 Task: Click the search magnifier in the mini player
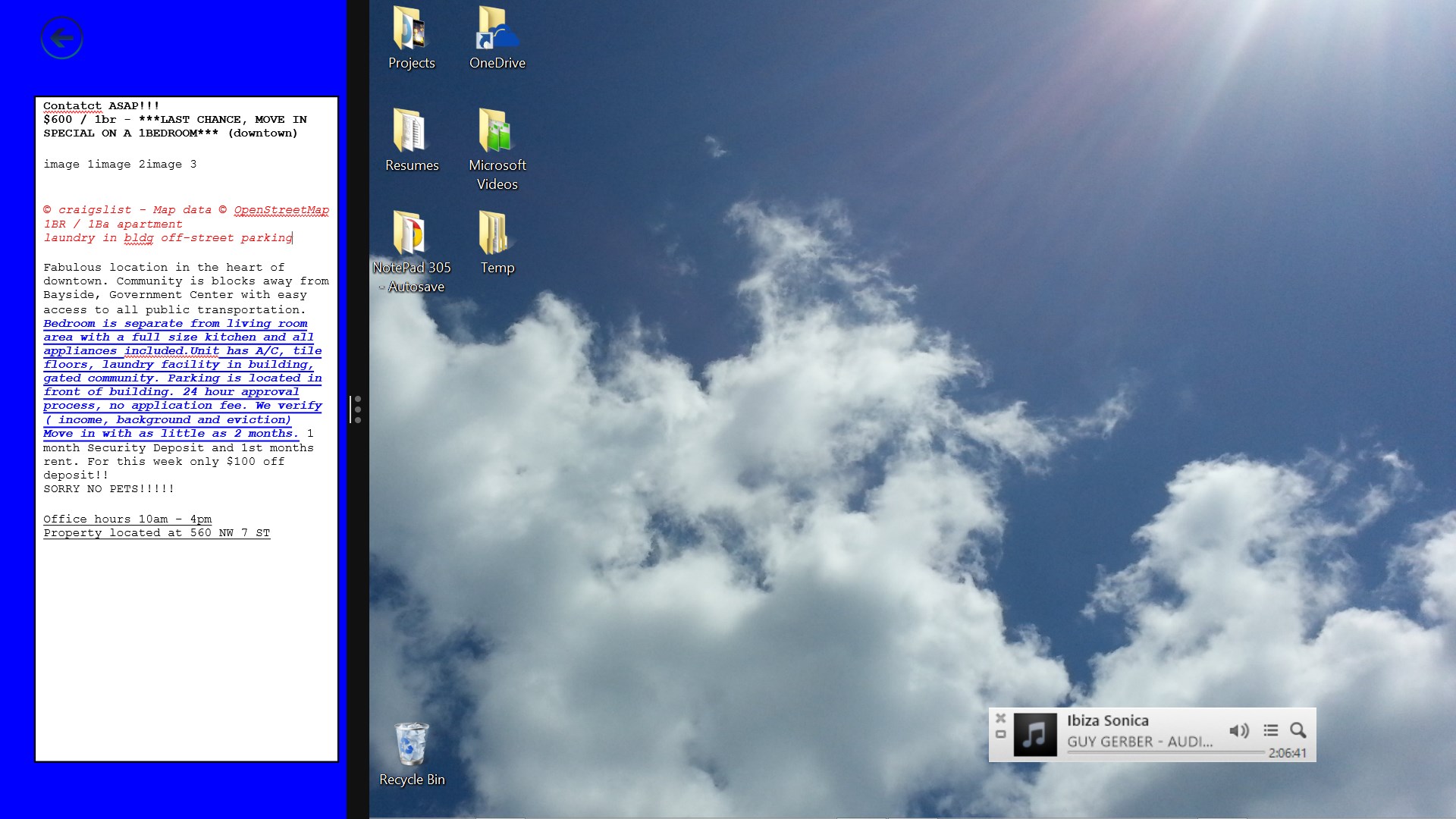(x=1298, y=730)
